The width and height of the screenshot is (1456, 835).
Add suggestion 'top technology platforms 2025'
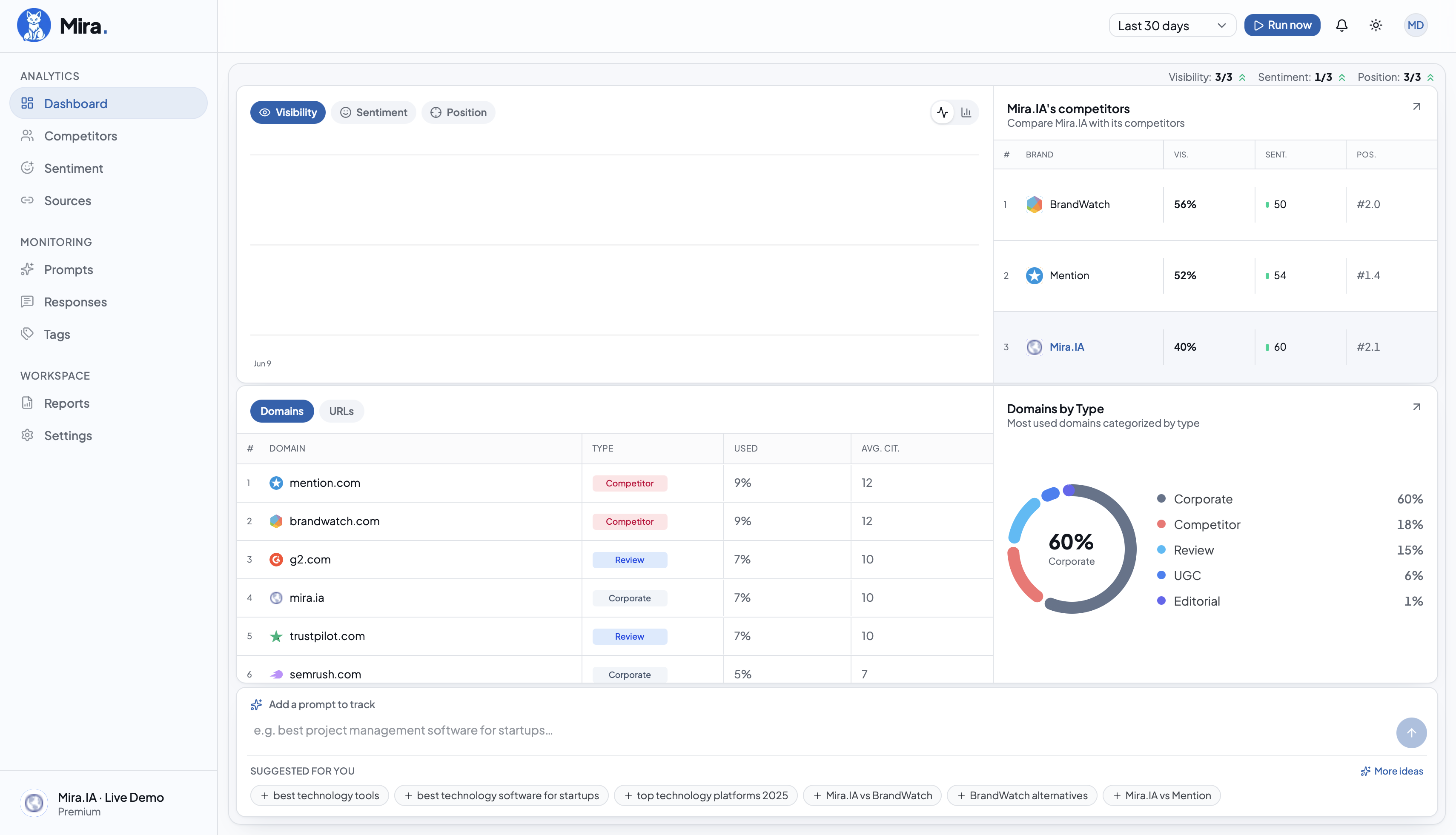pyautogui.click(x=705, y=795)
